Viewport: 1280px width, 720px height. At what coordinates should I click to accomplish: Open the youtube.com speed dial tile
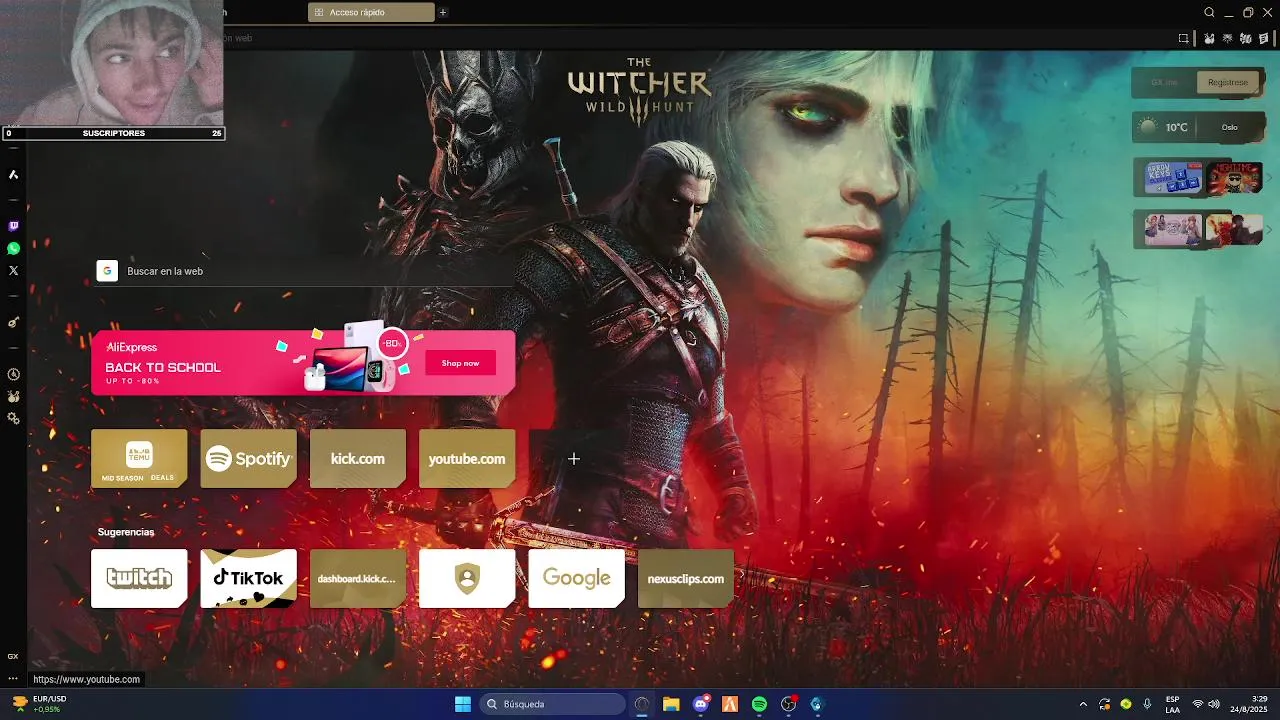pyautogui.click(x=467, y=458)
